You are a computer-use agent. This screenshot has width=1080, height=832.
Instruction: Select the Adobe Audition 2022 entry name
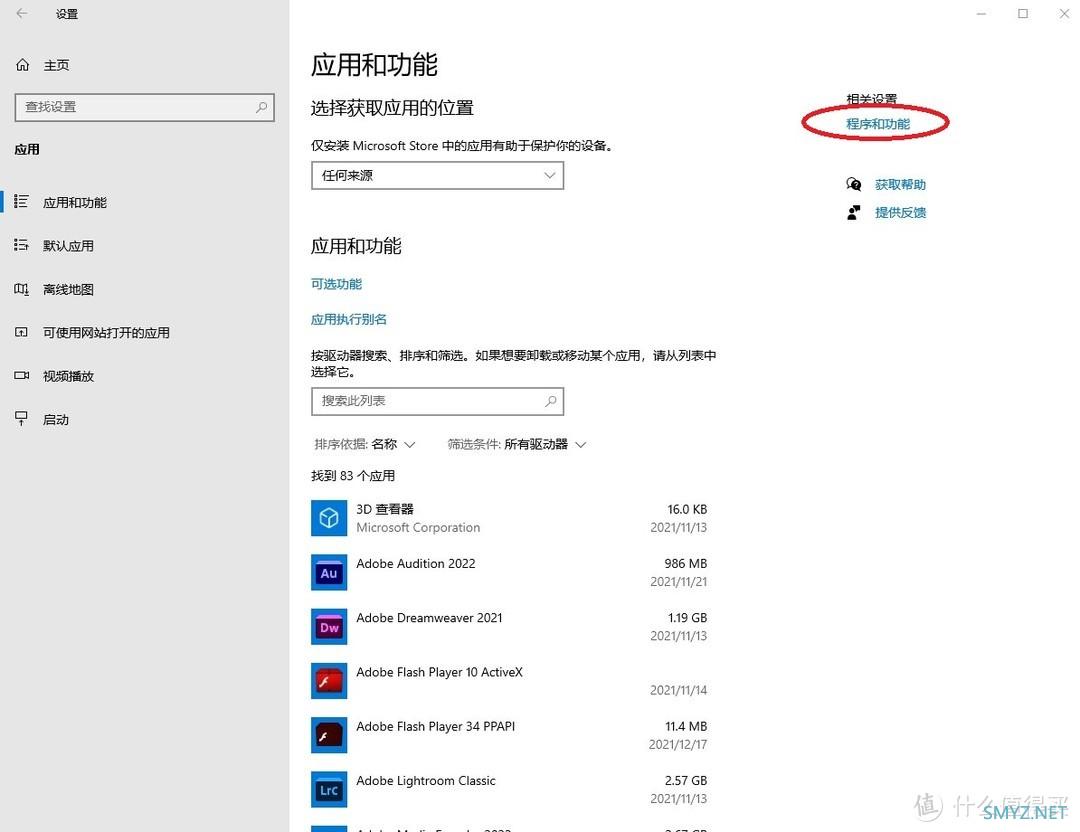416,563
